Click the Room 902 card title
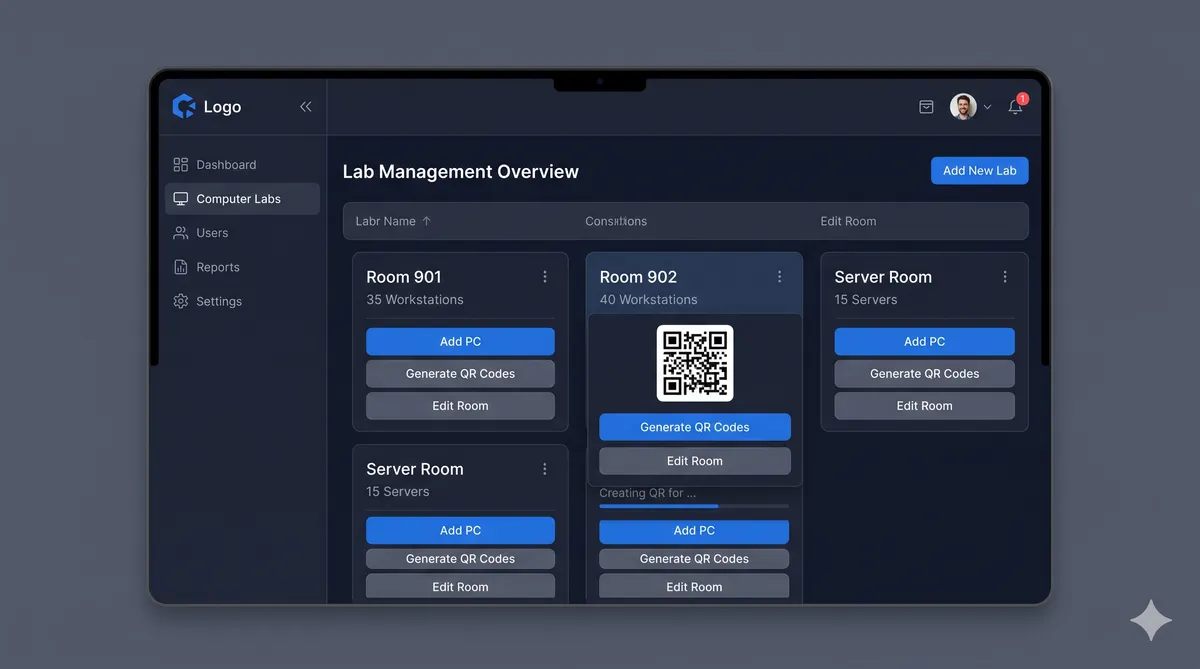The image size is (1200, 669). coord(638,277)
